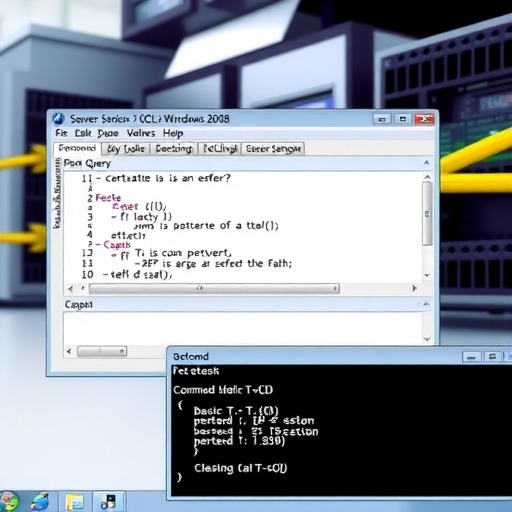The width and height of the screenshot is (512, 512).
Task: Open the 'Fie' menu in the menu bar
Action: [x=61, y=133]
